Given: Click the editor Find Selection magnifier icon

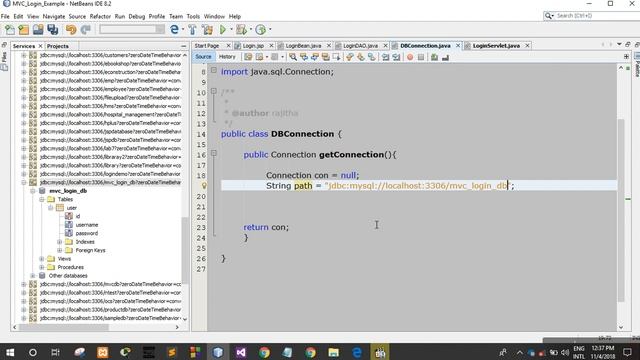Looking at the screenshot, I should (x=293, y=57).
